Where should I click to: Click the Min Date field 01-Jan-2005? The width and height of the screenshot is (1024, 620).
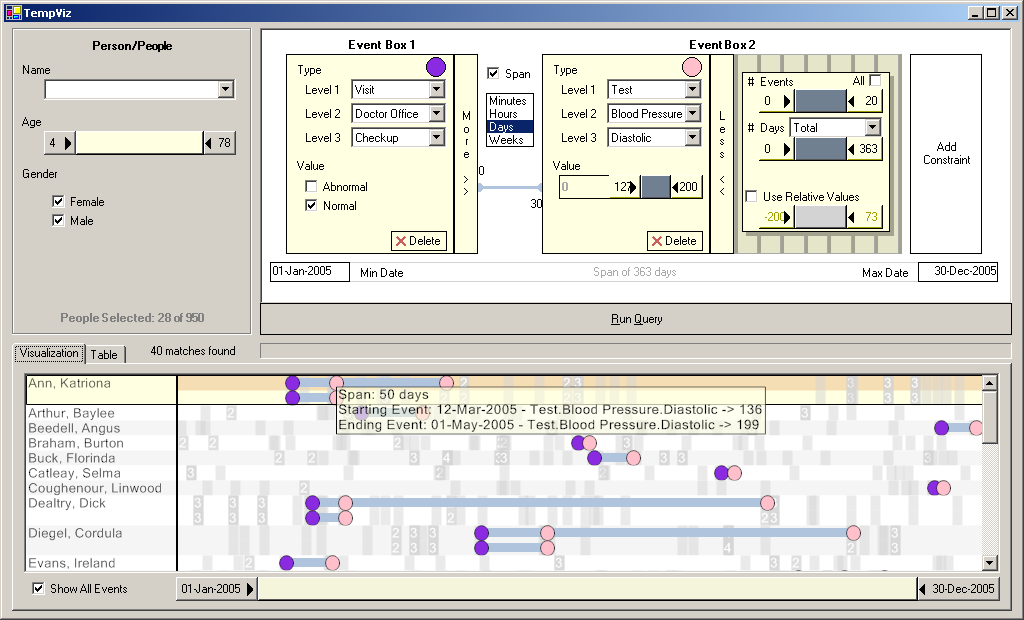click(310, 272)
